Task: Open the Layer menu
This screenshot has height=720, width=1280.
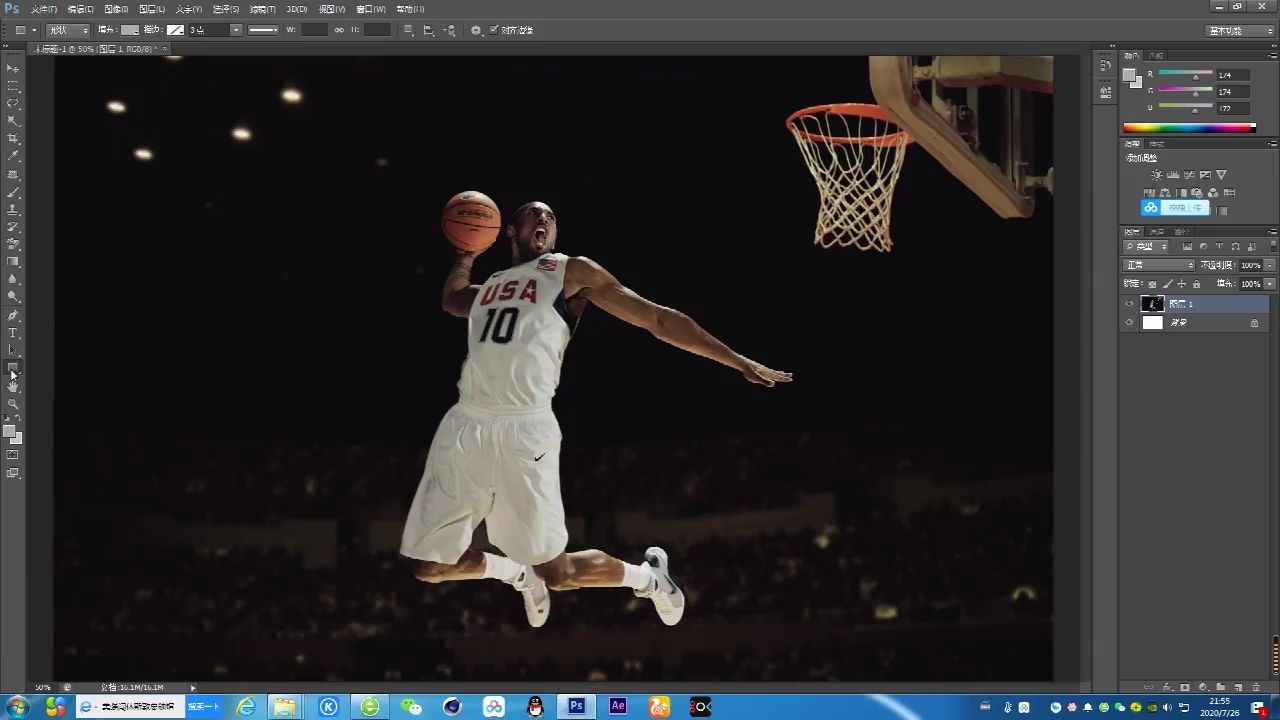Action: tap(153, 9)
